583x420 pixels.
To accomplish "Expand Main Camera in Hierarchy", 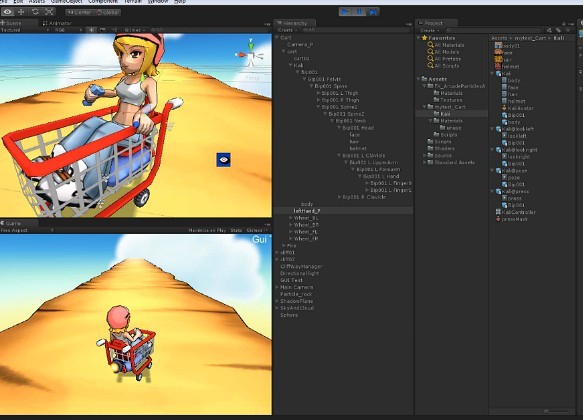I will (277, 287).
